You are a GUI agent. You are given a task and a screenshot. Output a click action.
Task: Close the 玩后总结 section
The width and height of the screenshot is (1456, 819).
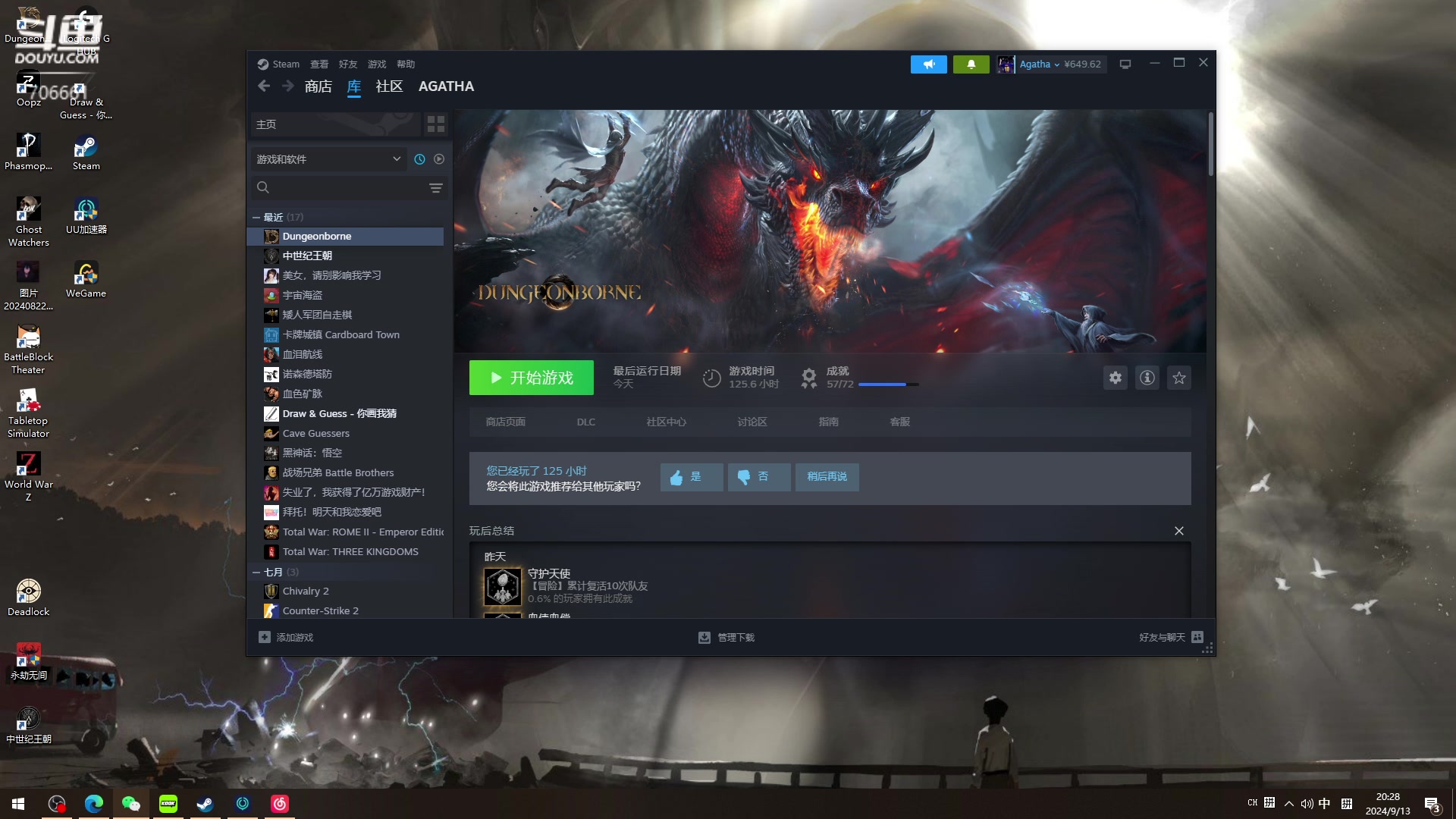click(1178, 531)
